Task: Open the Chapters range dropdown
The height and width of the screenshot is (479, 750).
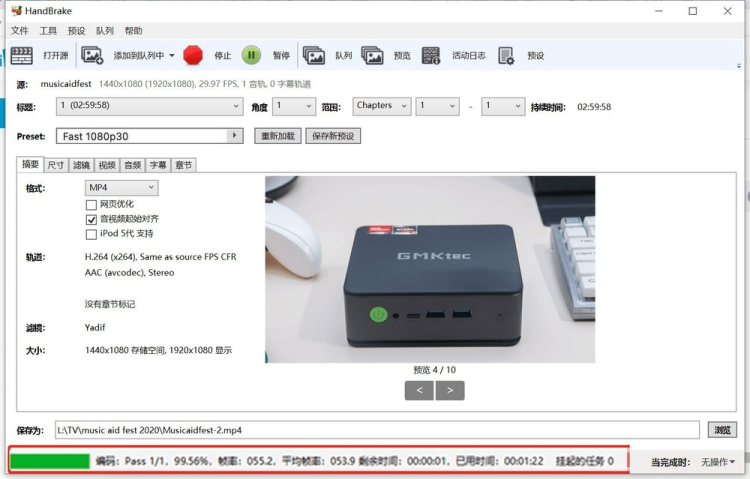Action: (x=382, y=106)
